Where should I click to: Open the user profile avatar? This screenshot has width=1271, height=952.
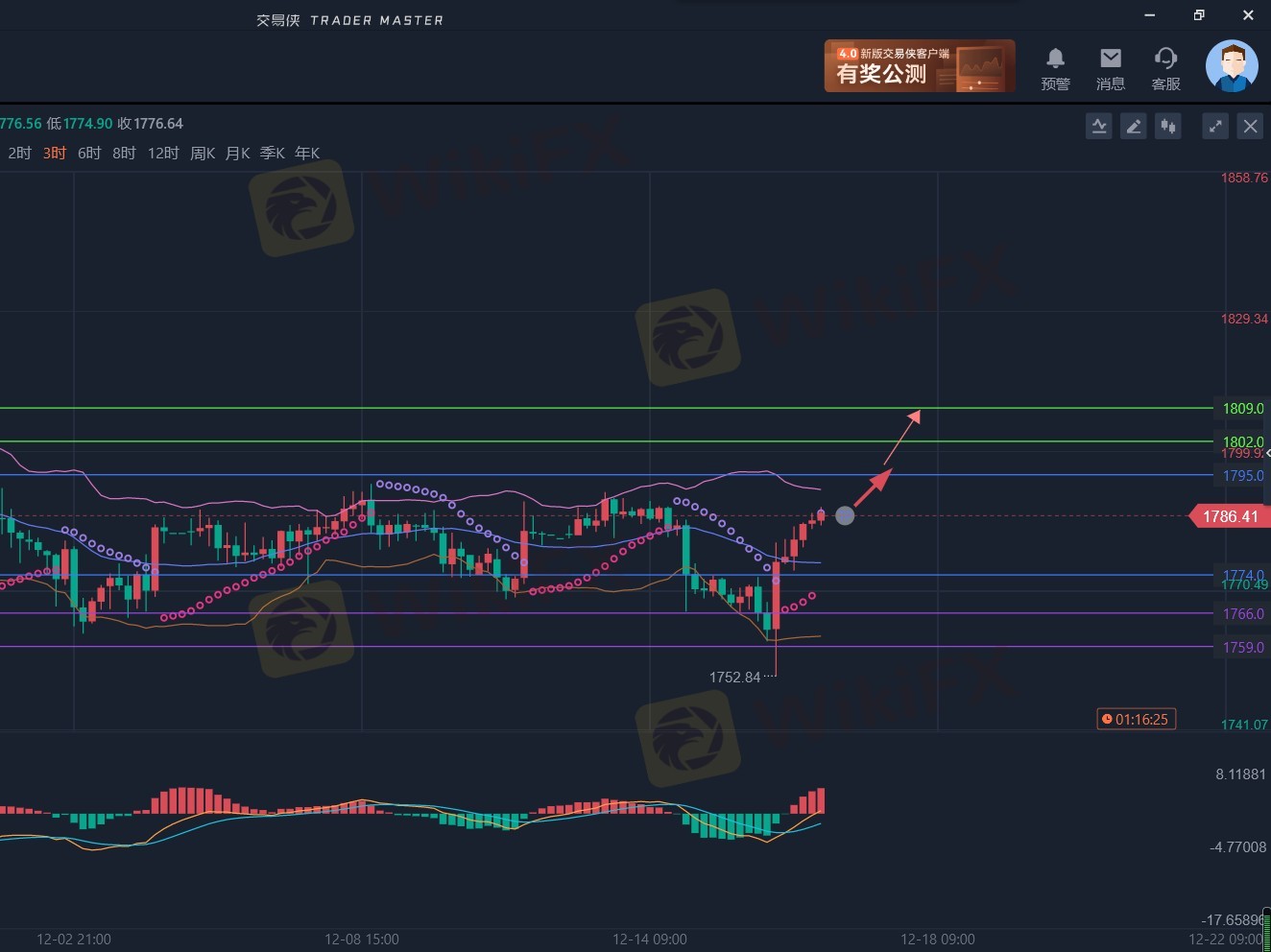click(1232, 66)
